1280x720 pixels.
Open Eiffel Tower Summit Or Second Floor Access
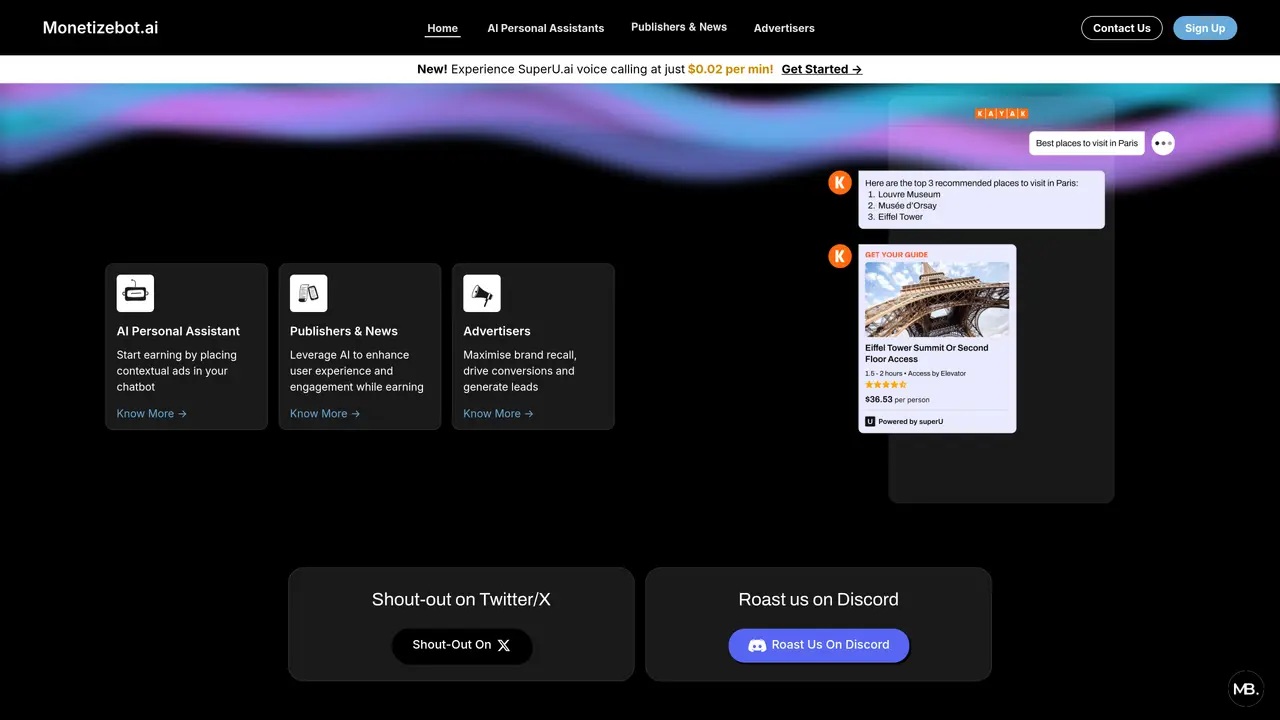point(926,353)
